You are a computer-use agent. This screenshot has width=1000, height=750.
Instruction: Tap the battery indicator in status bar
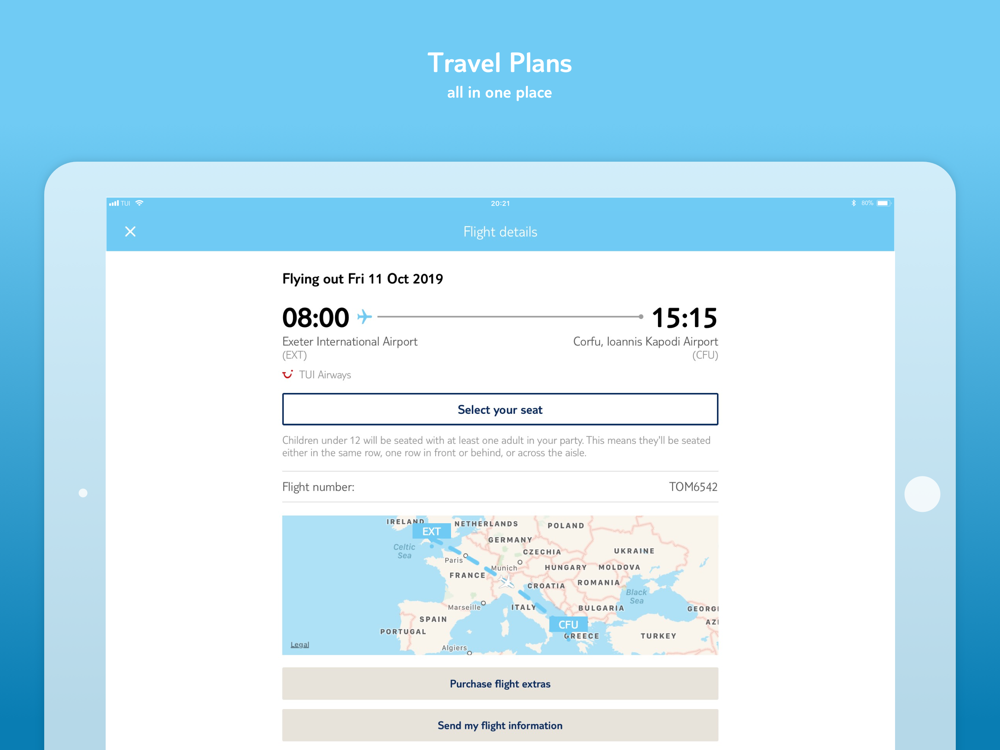point(883,203)
